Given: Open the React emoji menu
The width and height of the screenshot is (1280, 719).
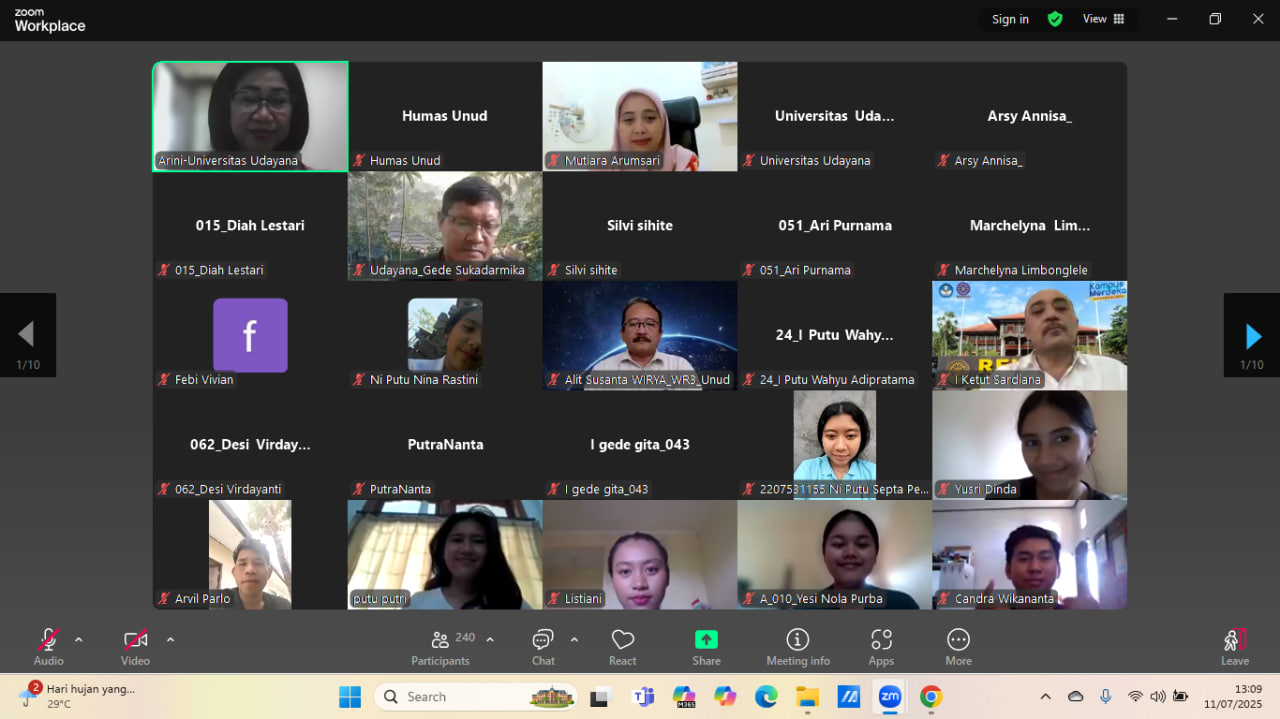Looking at the screenshot, I should point(623,640).
